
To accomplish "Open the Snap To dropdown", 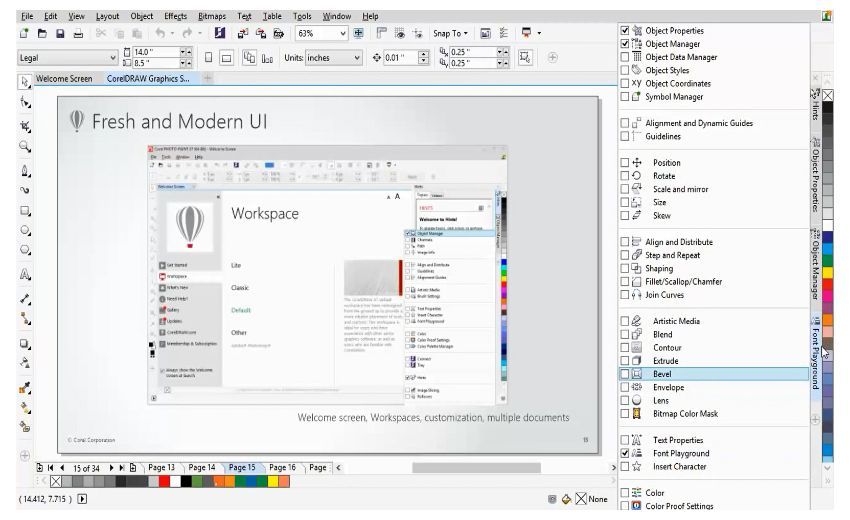I will point(450,34).
